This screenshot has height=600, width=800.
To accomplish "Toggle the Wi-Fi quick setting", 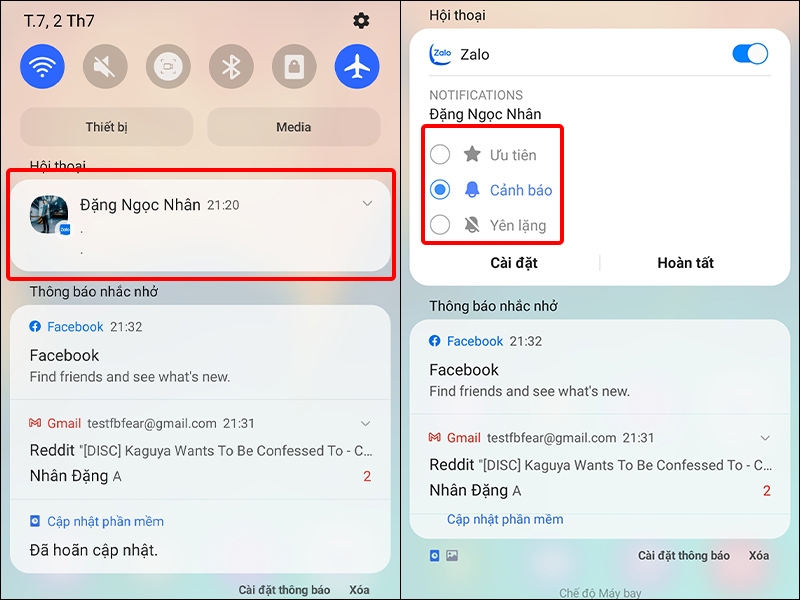I will pos(42,66).
